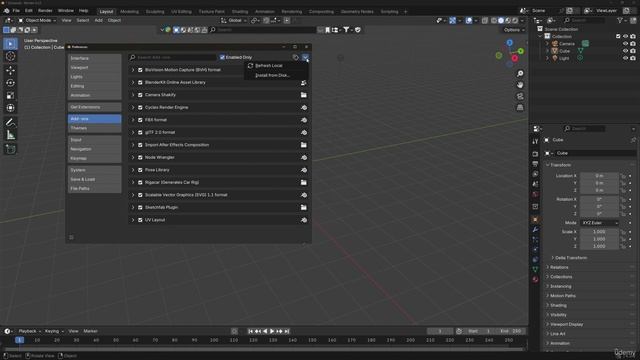This screenshot has width=640, height=360.
Task: Select the Cursor tool in viewport toolbar
Action: coord(11,56)
